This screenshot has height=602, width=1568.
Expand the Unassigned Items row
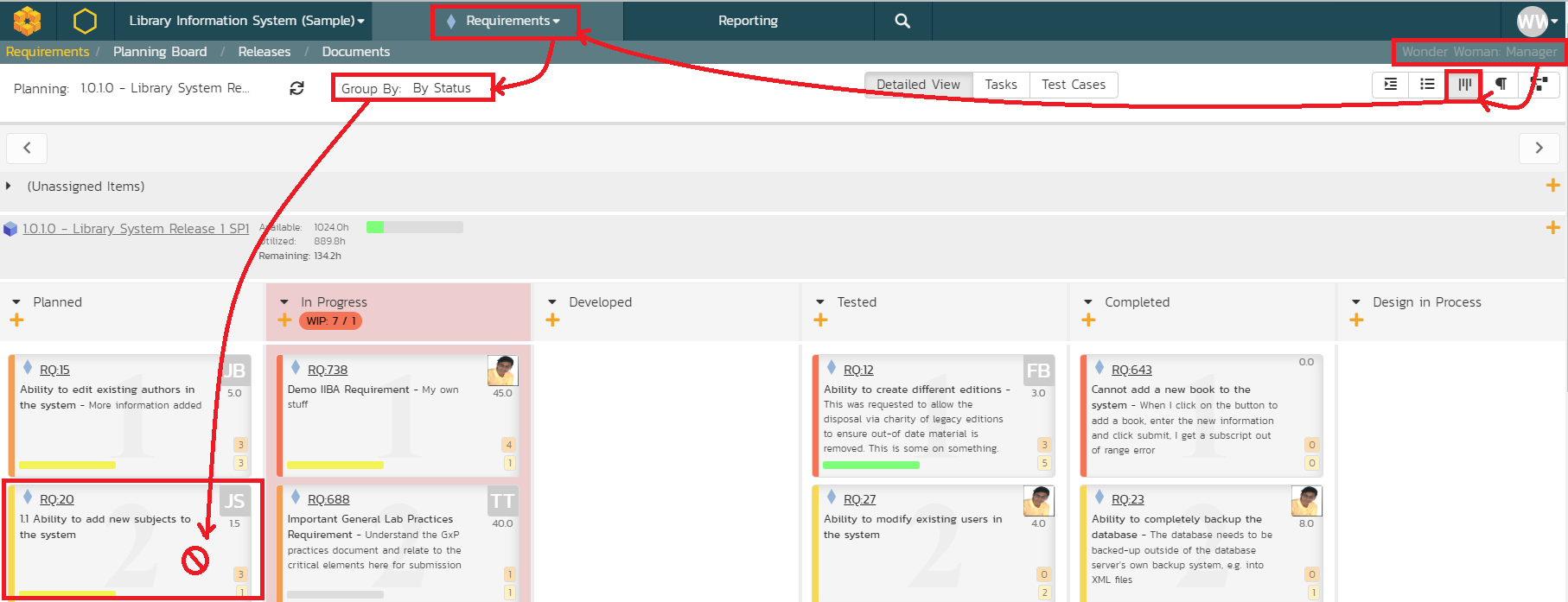click(9, 187)
